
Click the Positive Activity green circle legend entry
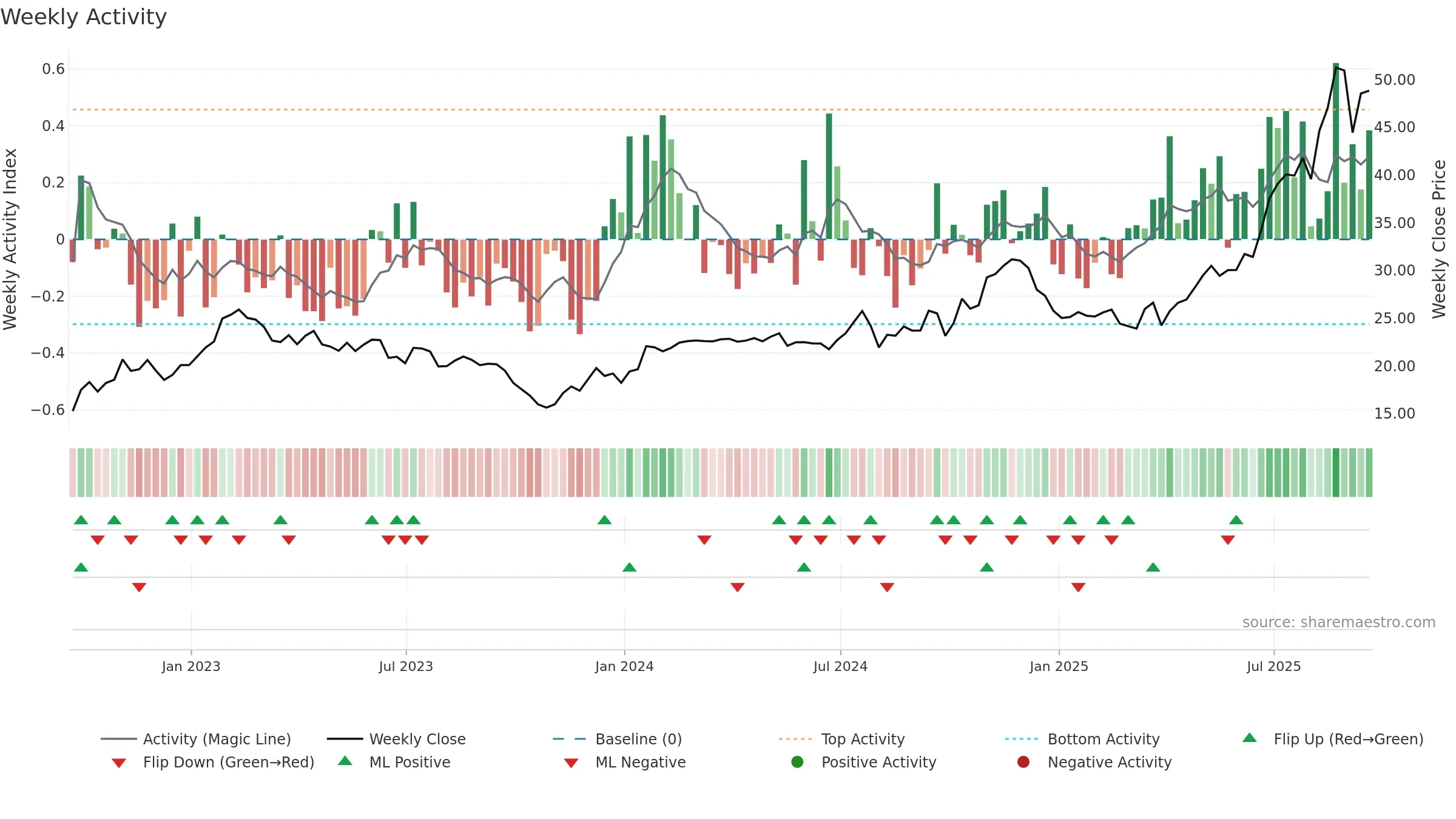click(864, 762)
